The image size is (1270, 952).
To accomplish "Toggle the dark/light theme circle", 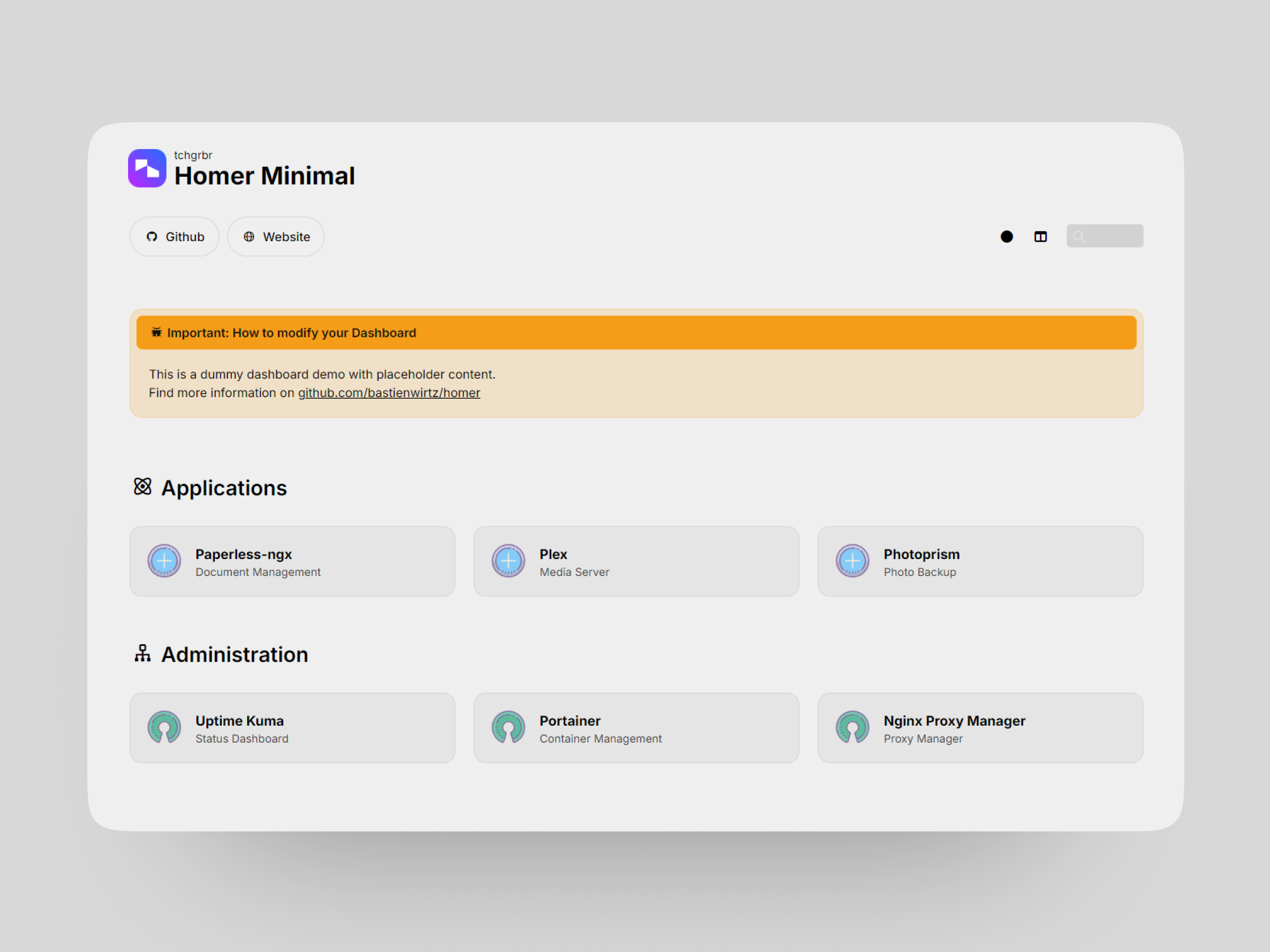I will coord(1006,236).
